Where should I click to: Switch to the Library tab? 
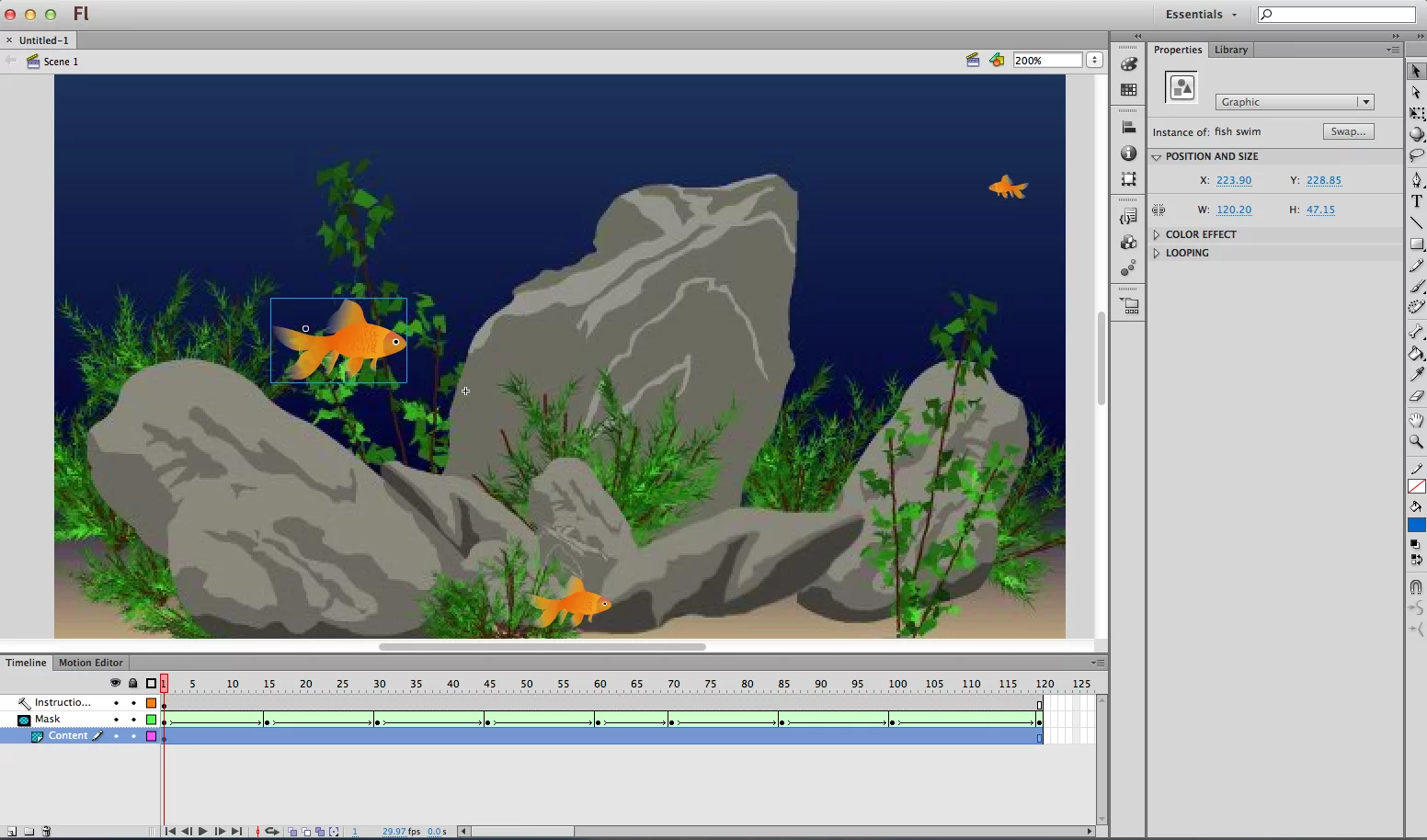click(x=1231, y=50)
